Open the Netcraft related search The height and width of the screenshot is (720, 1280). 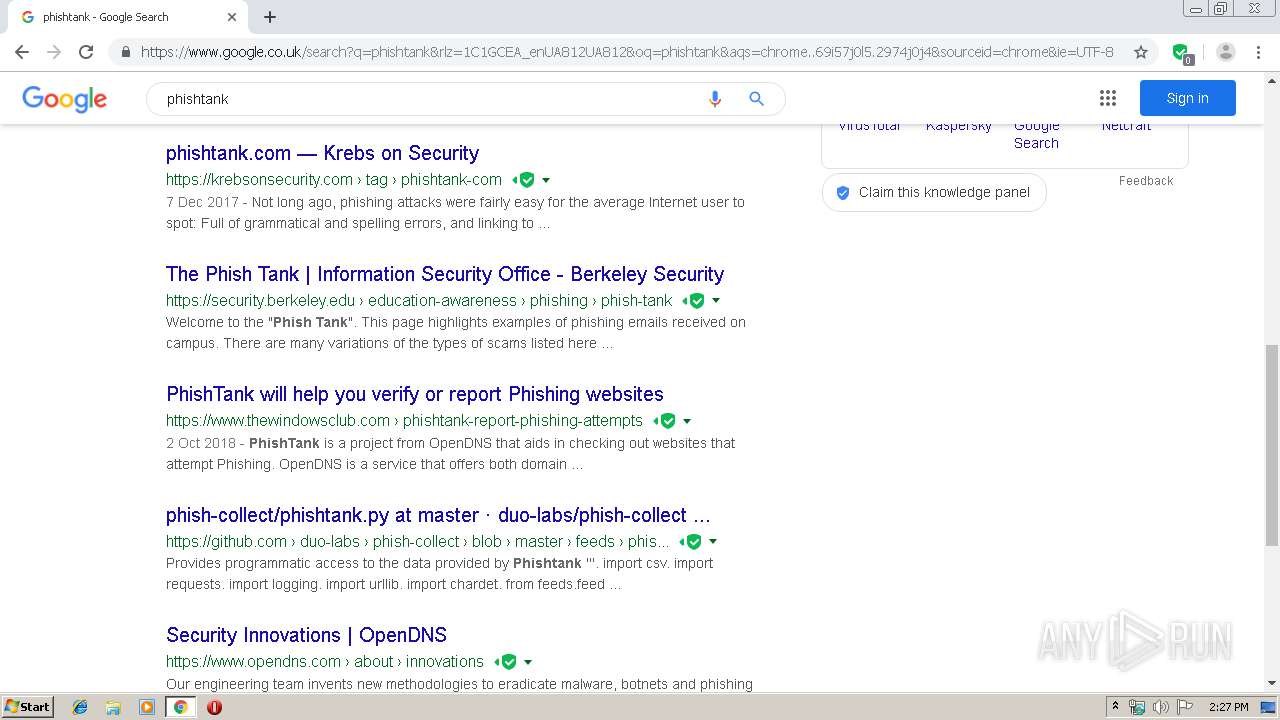coord(1126,126)
